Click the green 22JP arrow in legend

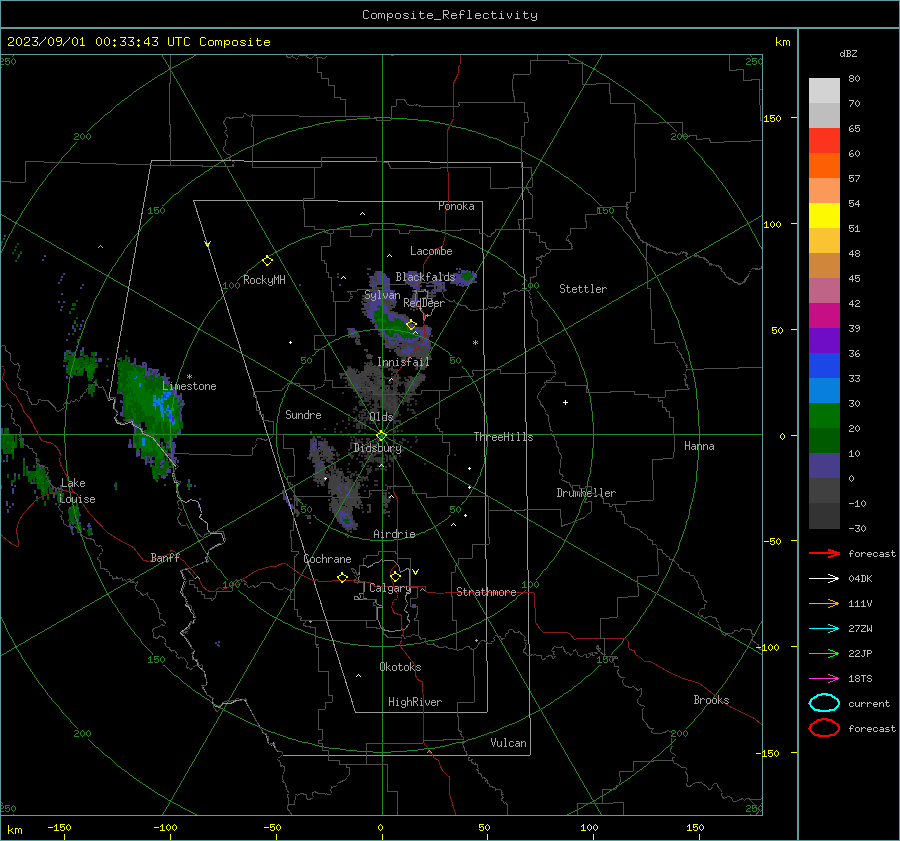click(824, 653)
